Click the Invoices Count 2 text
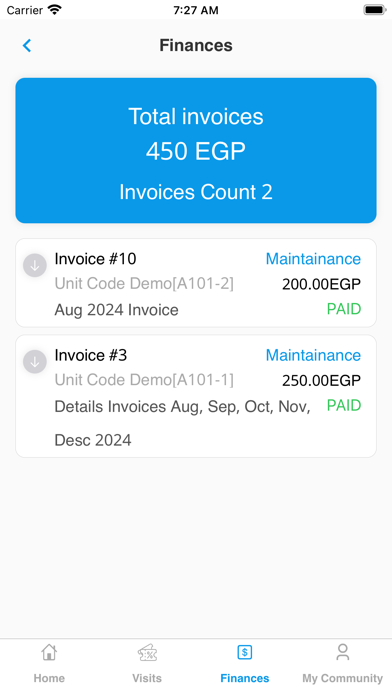 pyautogui.click(x=196, y=192)
